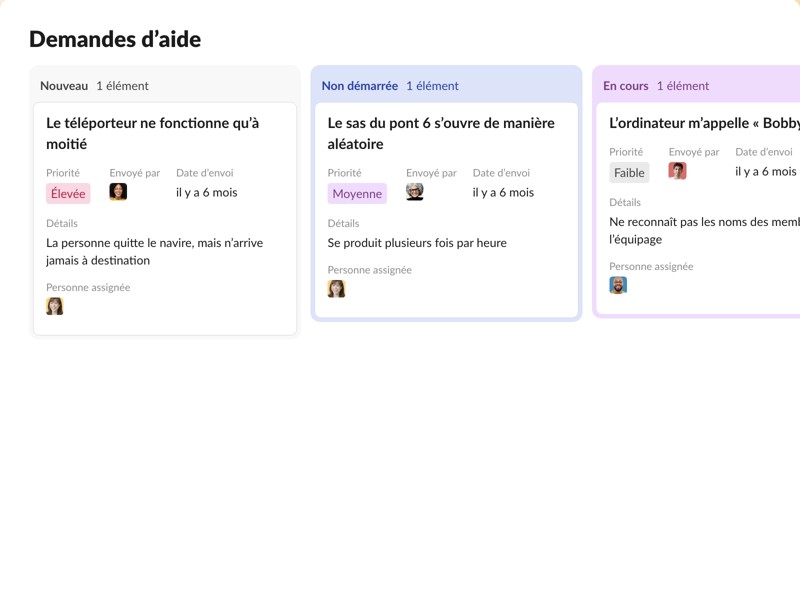Screen dimensions: 800x600
Task: Click assignee avatar on the téléporteur card
Action: 55,306
